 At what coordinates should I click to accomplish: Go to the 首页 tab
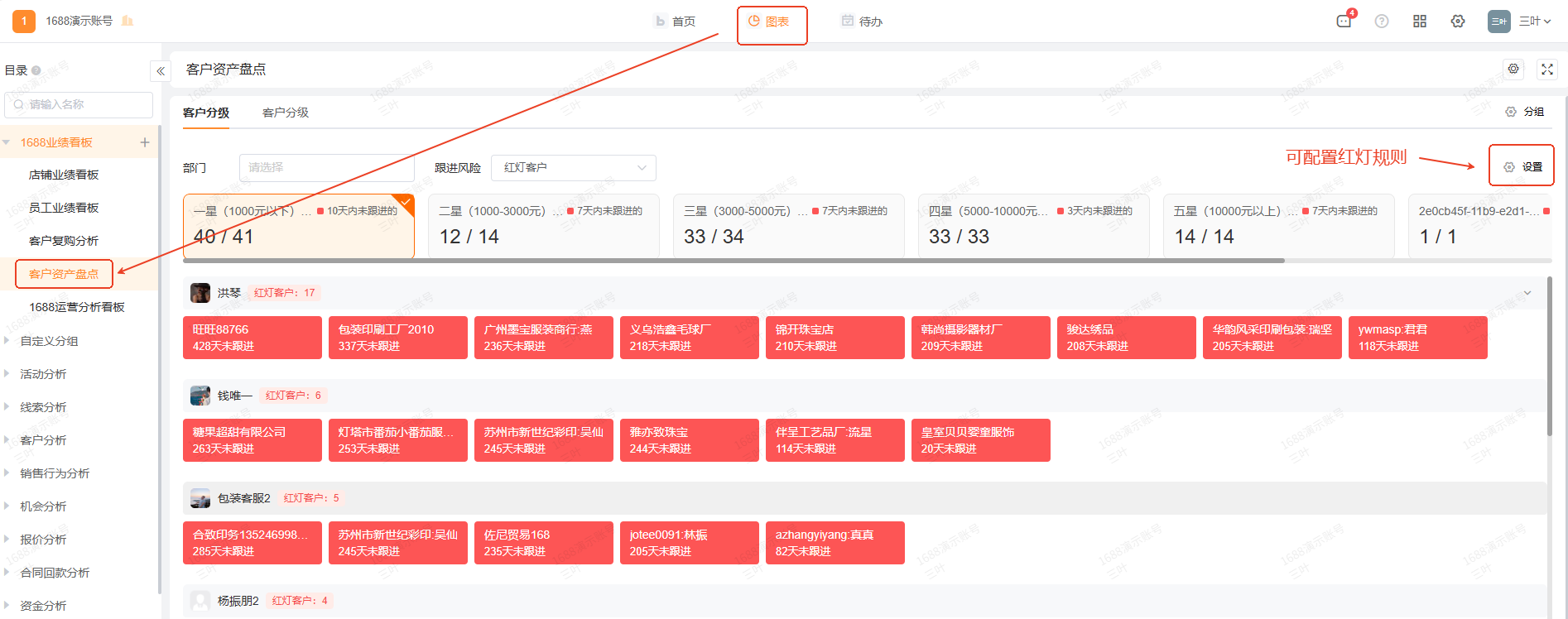(676, 22)
